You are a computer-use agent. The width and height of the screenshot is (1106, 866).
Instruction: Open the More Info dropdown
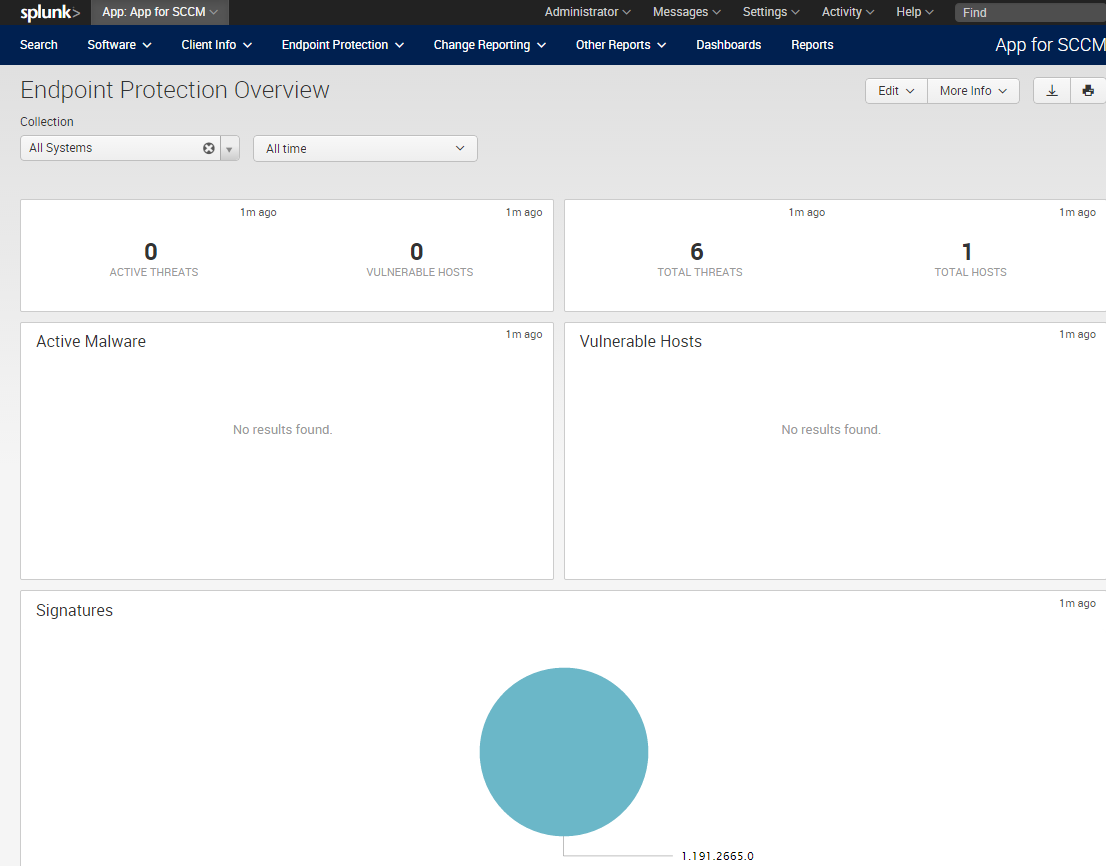tap(973, 91)
